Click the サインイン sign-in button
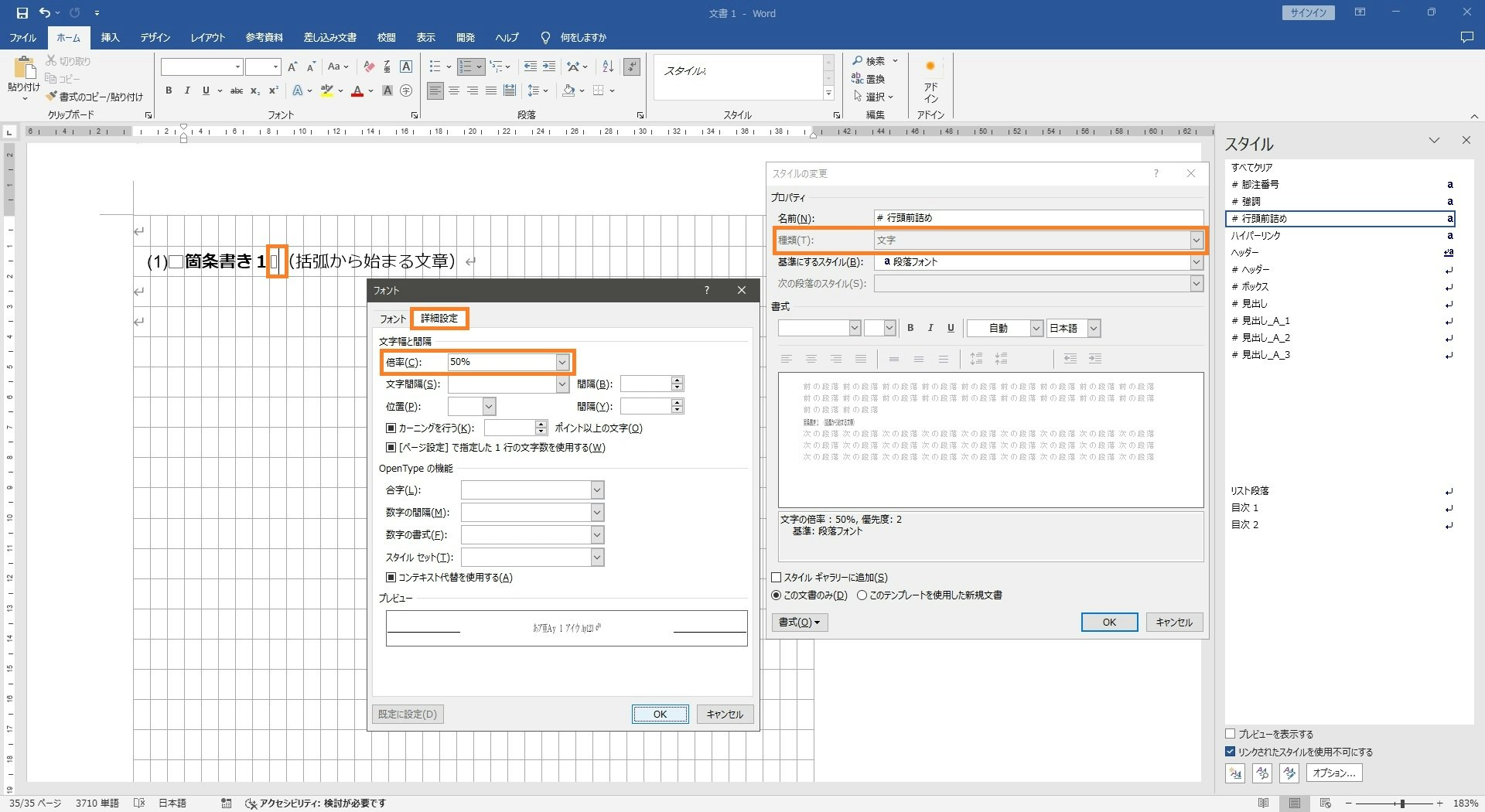 coord(1308,13)
